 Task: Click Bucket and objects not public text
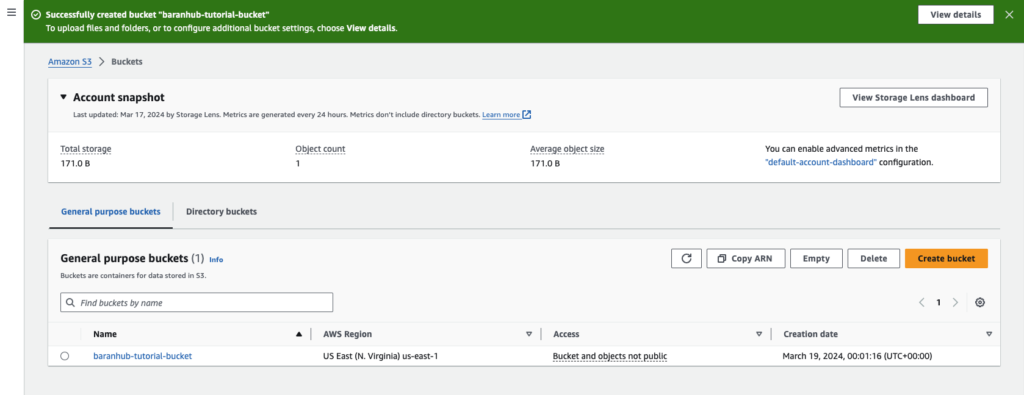610,356
